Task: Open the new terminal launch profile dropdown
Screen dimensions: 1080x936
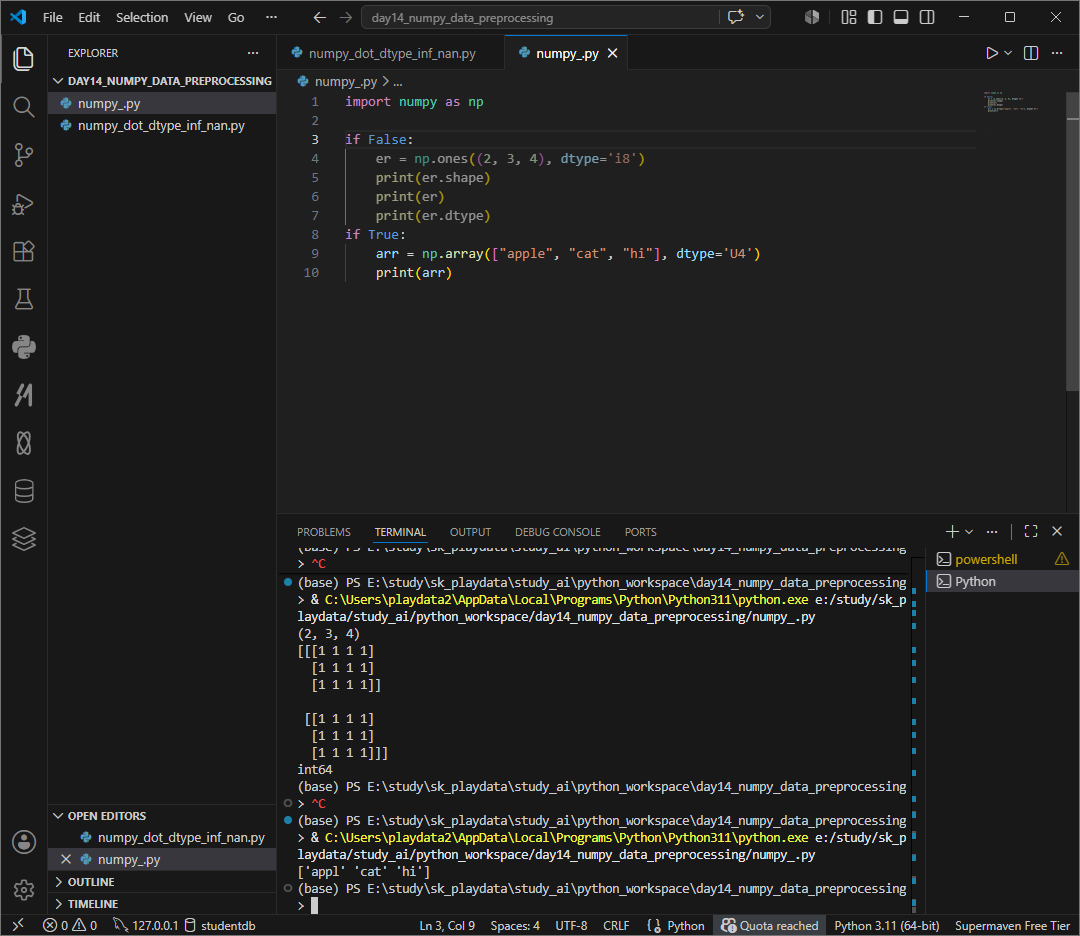Action: click(x=969, y=531)
